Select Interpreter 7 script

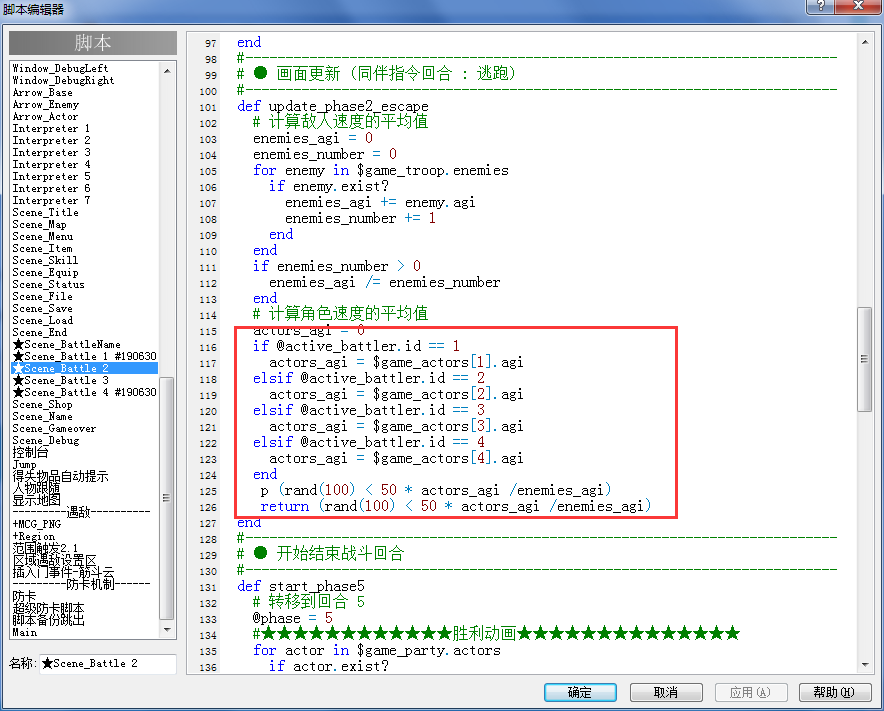tap(51, 200)
